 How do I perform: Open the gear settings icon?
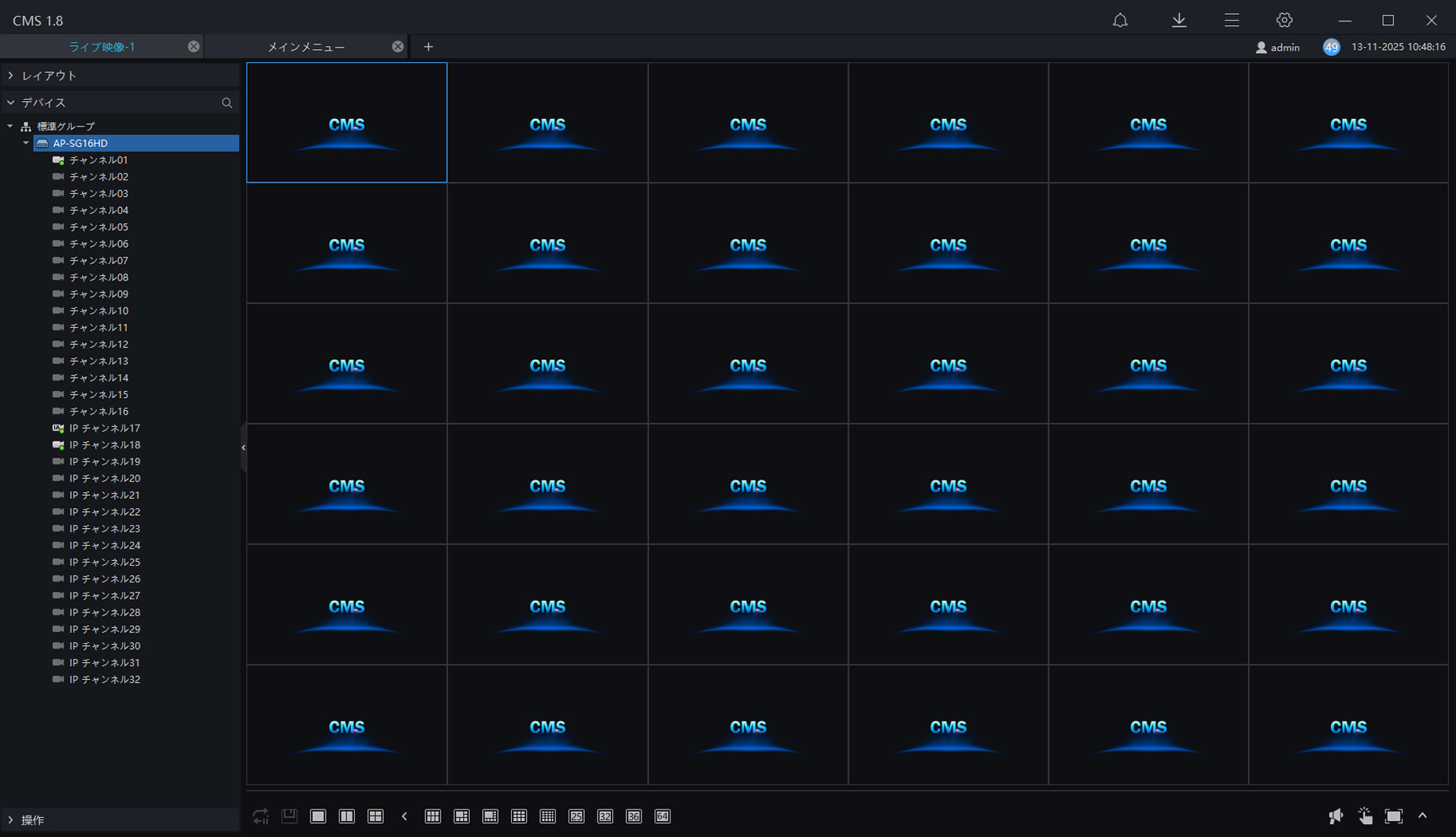pos(1284,21)
